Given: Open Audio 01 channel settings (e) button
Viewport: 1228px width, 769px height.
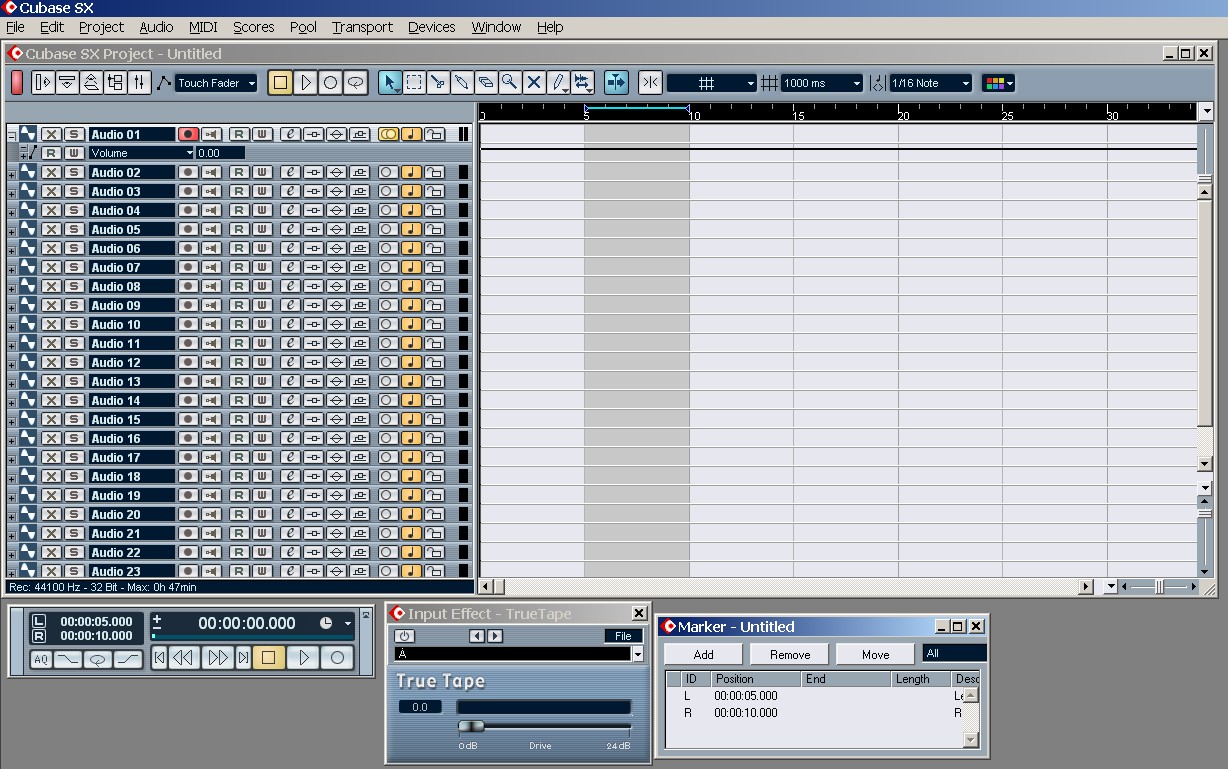Looking at the screenshot, I should point(290,134).
